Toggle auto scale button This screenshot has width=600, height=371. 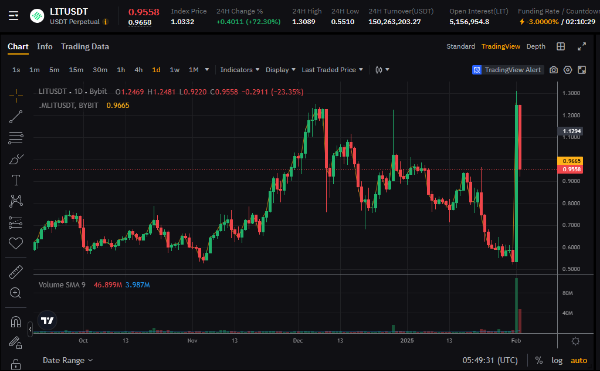(579, 360)
